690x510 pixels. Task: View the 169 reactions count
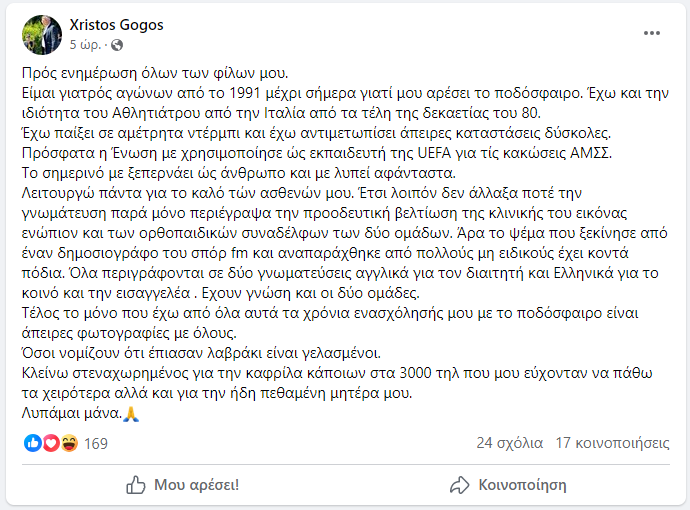click(x=96, y=443)
